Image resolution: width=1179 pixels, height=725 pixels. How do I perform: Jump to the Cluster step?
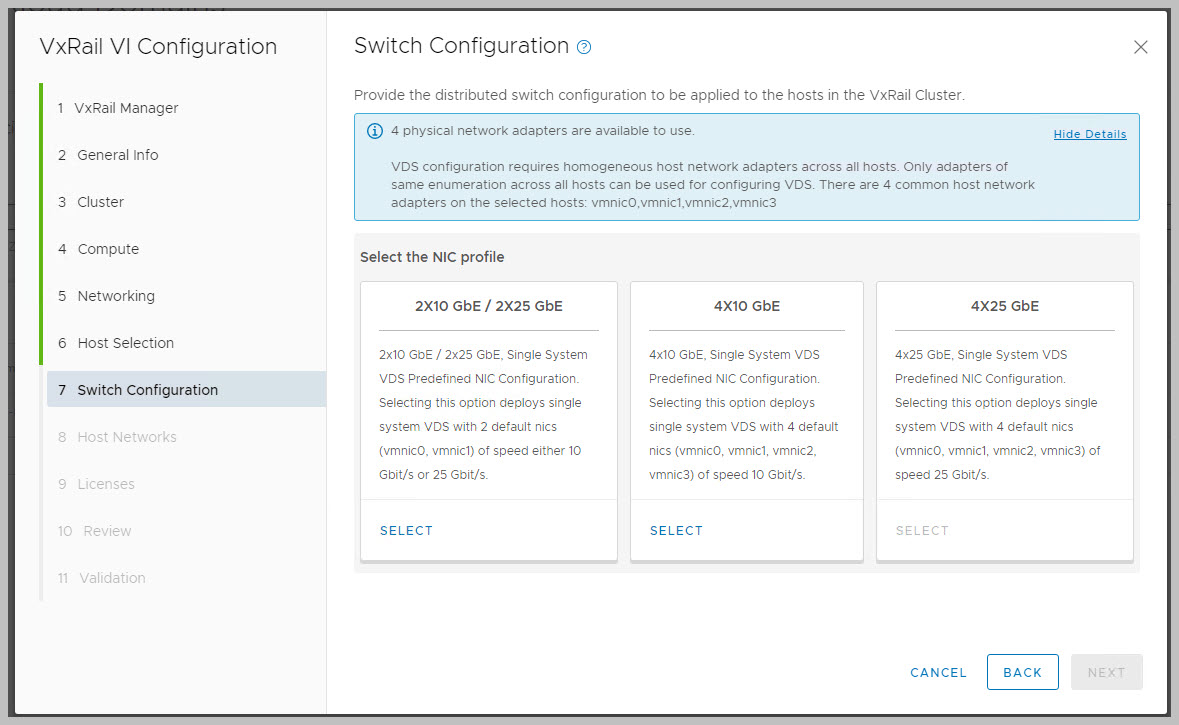(100, 202)
